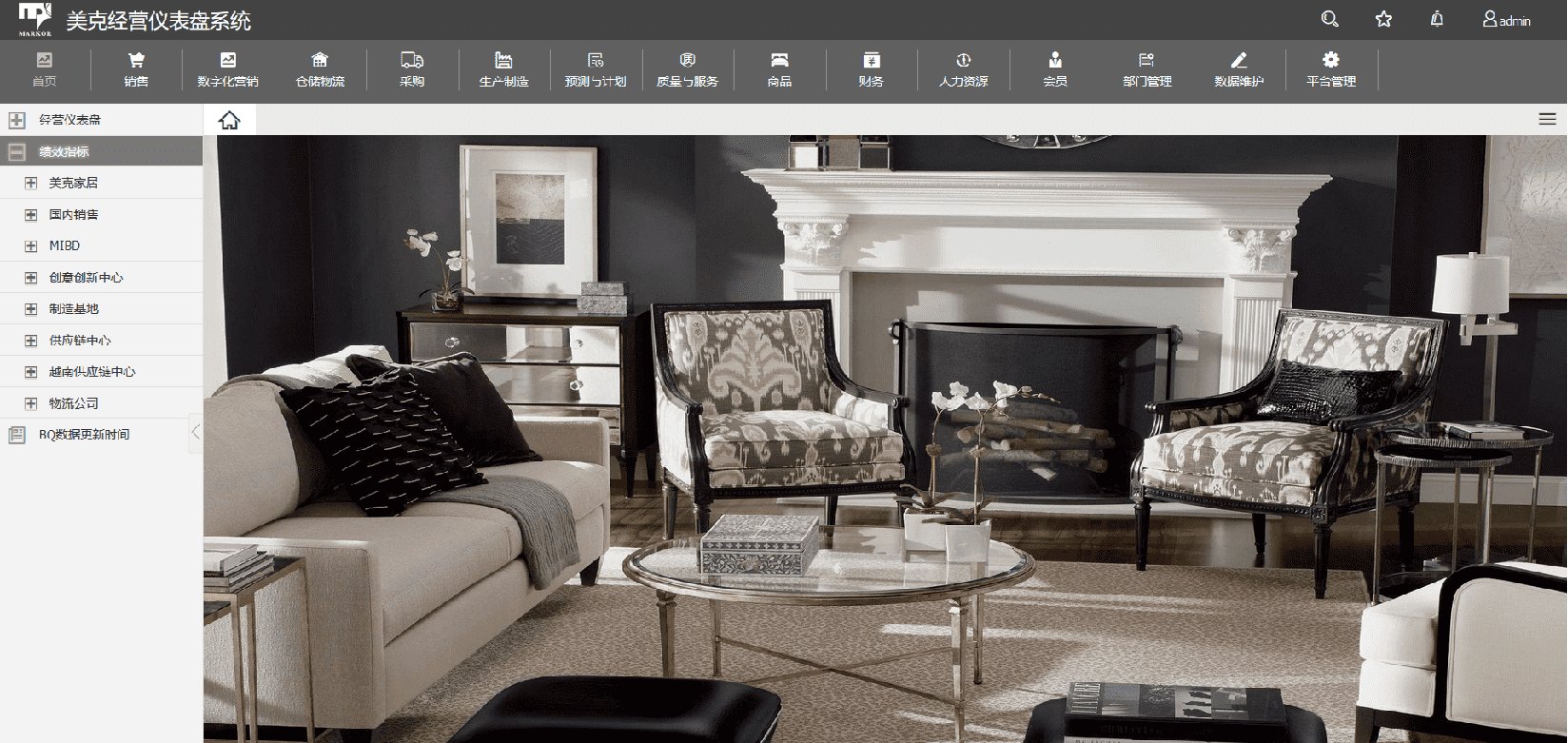Click the search magnifier icon
This screenshot has height=743, width=1568.
click(x=1329, y=19)
